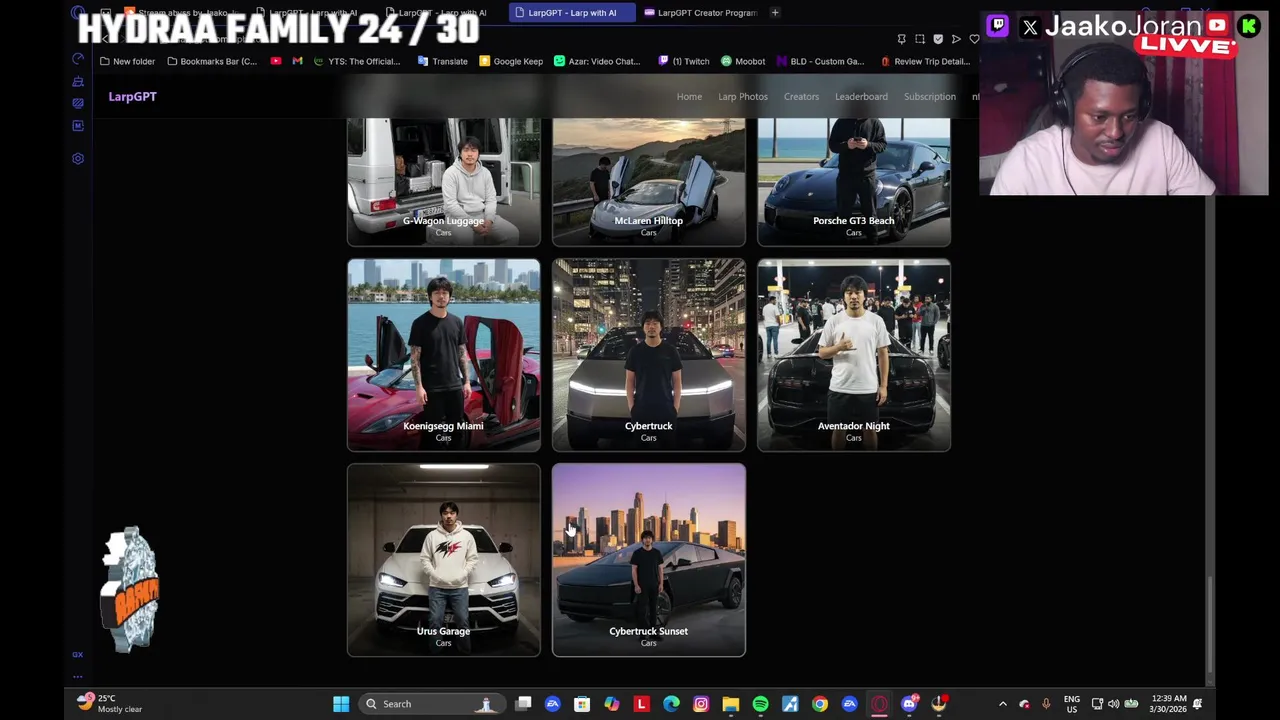Open Discord from the taskbar
1280x720 pixels.
[x=909, y=704]
